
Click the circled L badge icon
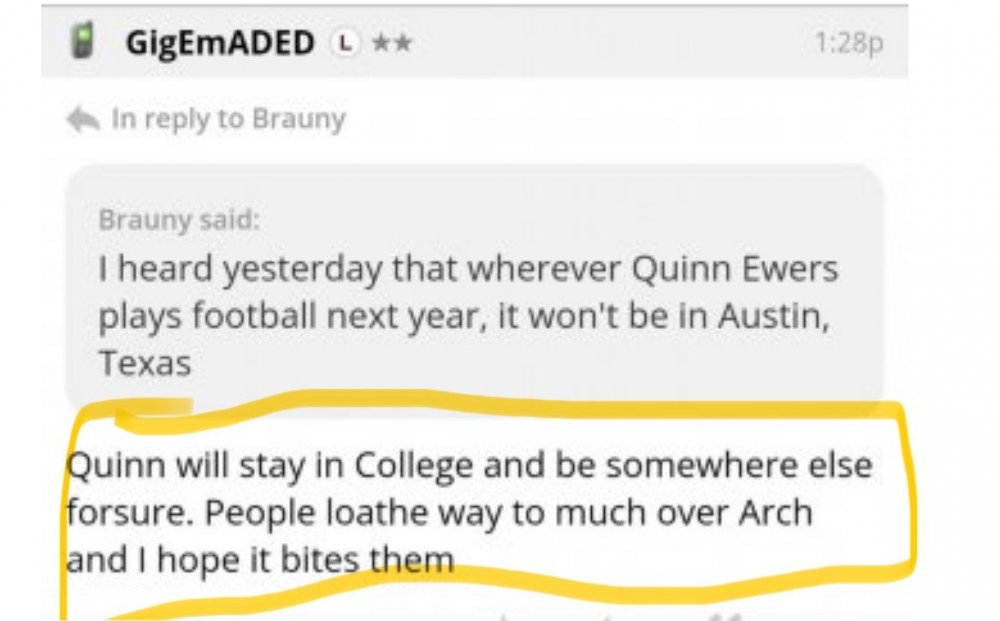[345, 43]
